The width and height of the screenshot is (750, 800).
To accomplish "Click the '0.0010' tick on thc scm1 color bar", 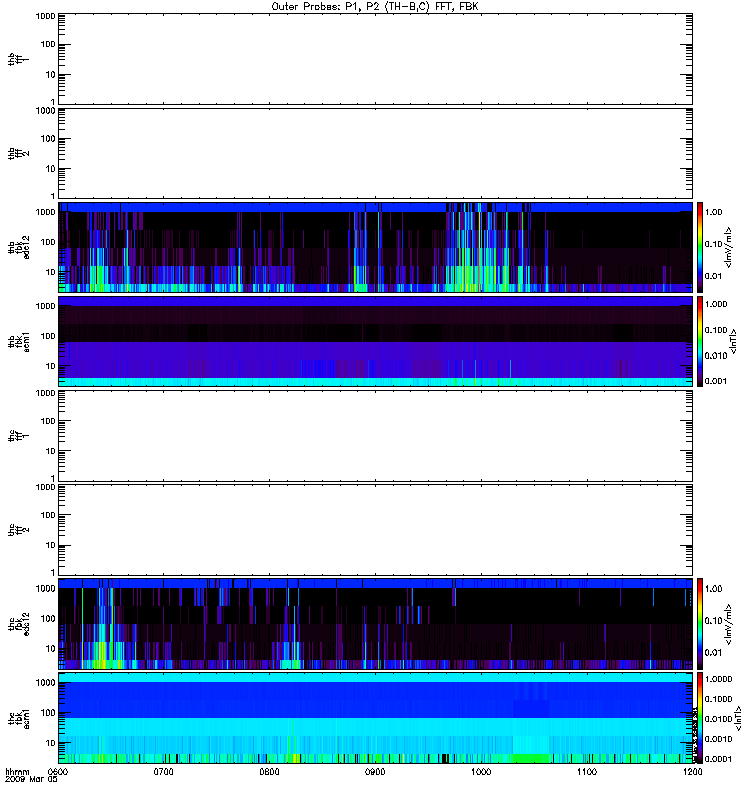I will click(x=718, y=739).
